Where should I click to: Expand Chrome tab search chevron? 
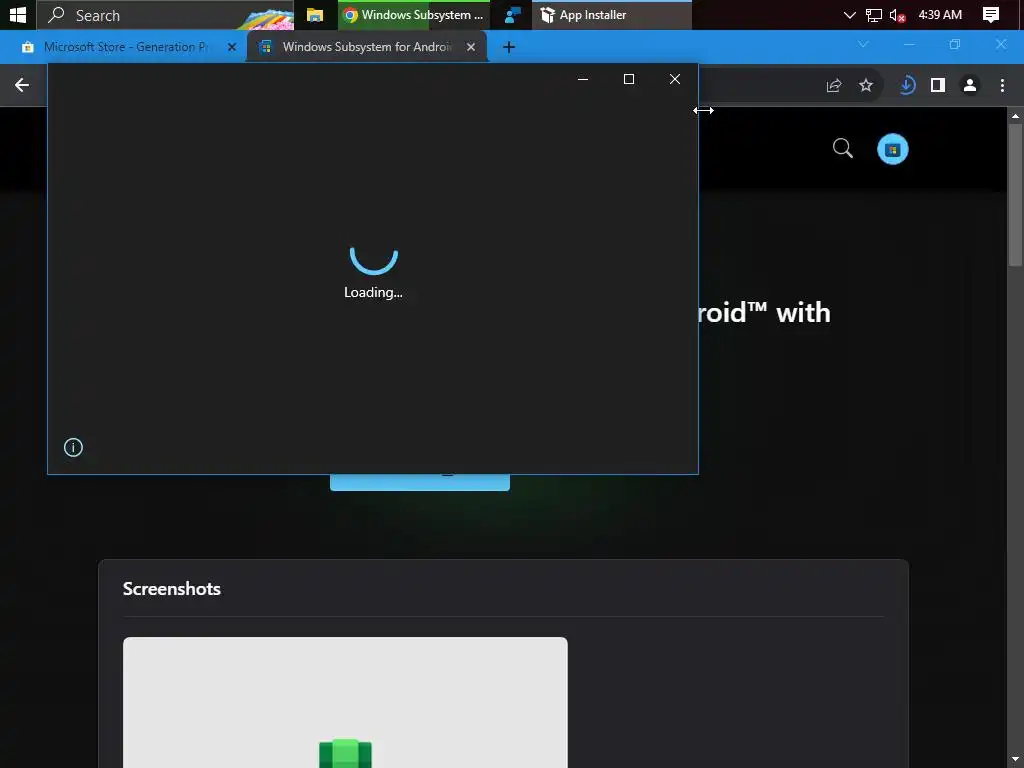[x=863, y=44]
